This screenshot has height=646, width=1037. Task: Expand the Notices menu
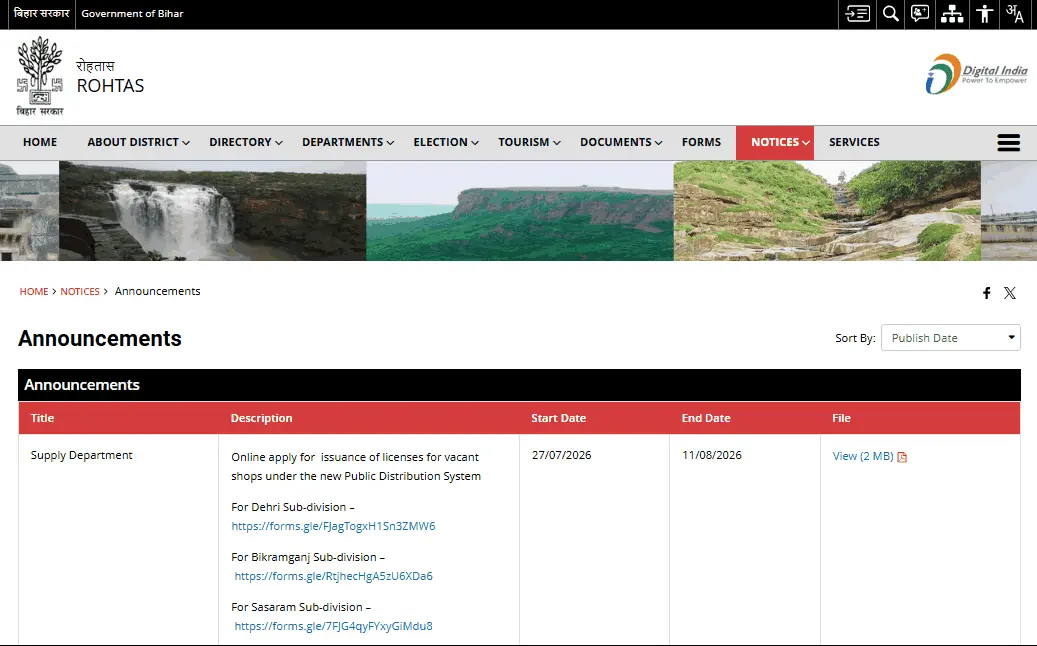click(x=775, y=142)
